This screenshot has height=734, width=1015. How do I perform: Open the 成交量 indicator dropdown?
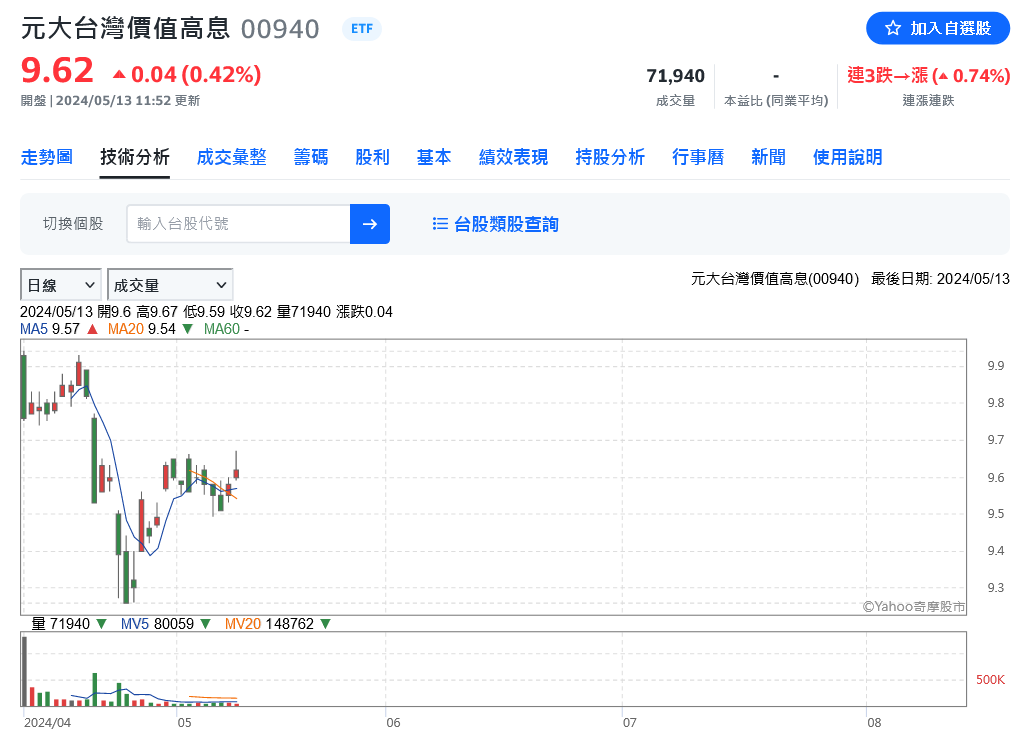tap(170, 285)
